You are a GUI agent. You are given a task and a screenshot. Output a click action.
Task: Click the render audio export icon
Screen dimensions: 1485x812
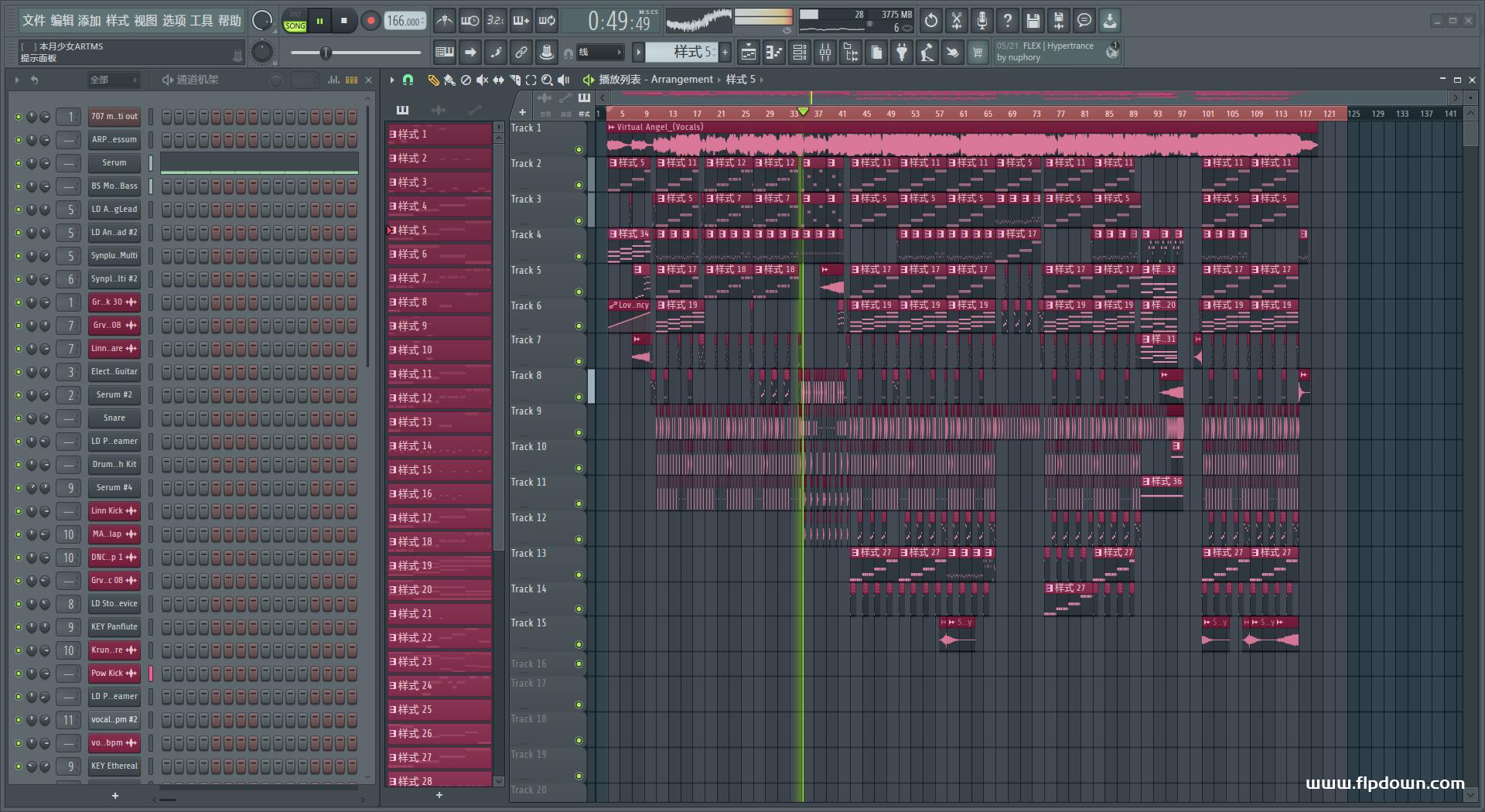pyautogui.click(x=1059, y=21)
